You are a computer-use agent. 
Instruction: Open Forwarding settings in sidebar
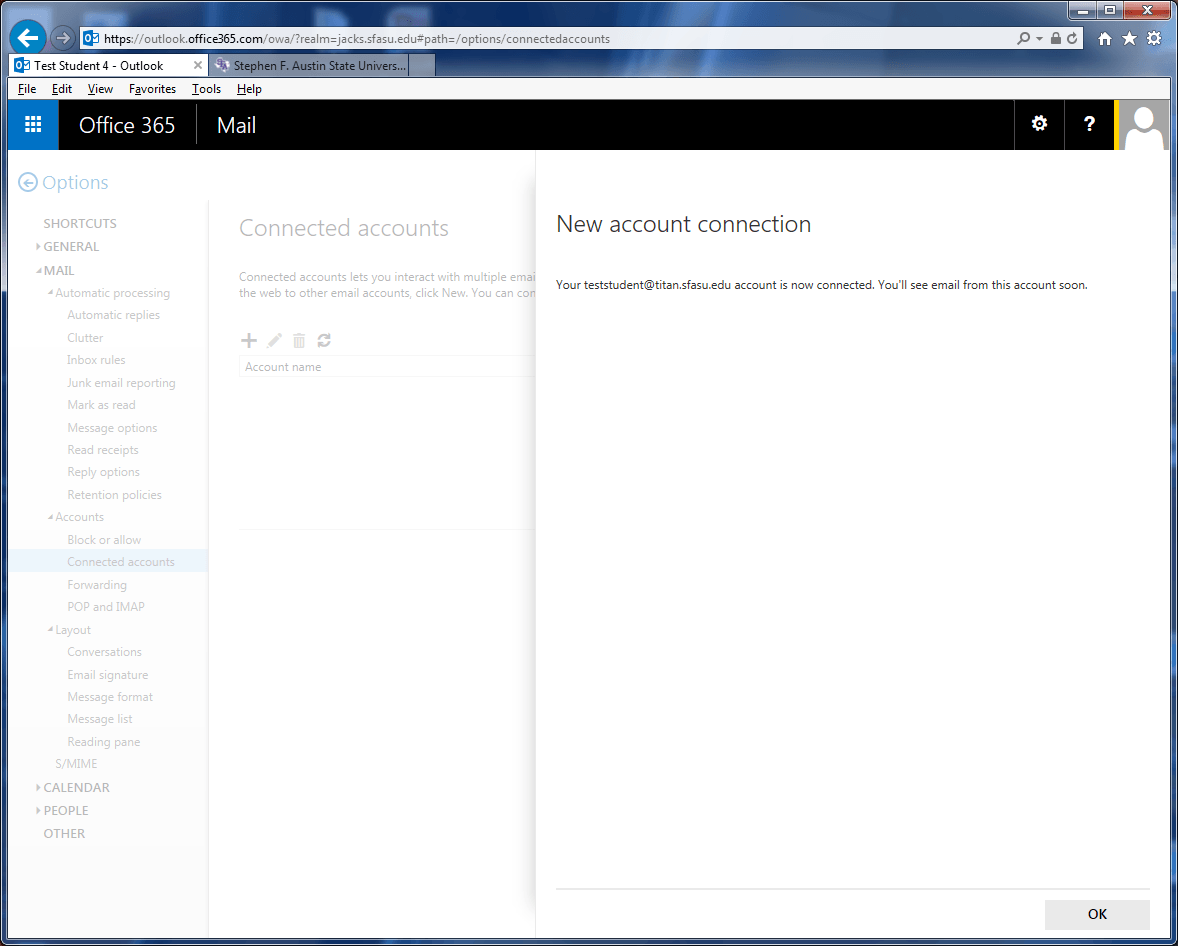97,585
